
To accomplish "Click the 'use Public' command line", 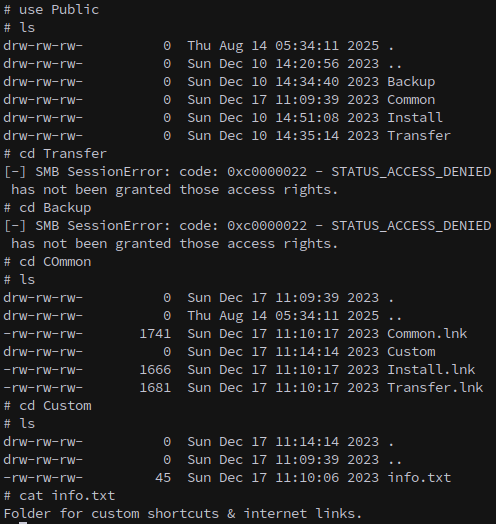I will pyautogui.click(x=59, y=10).
